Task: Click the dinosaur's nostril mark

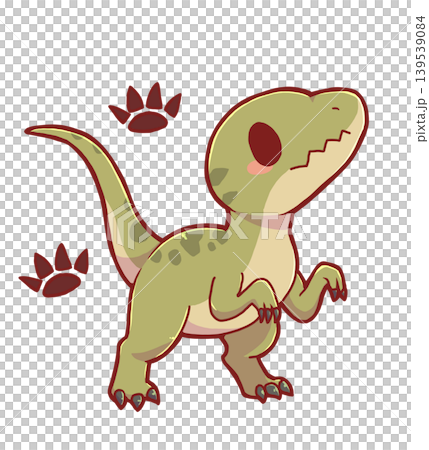Action: 336,109
